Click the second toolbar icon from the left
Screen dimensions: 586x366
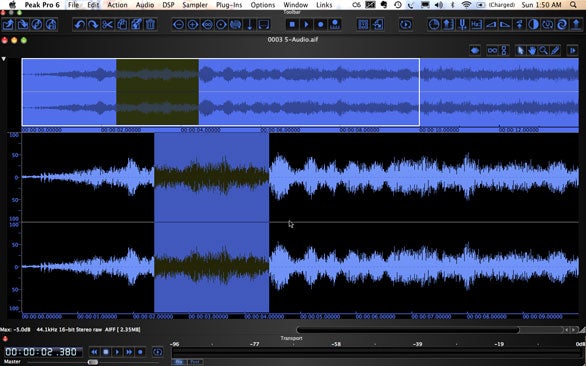(x=22, y=25)
